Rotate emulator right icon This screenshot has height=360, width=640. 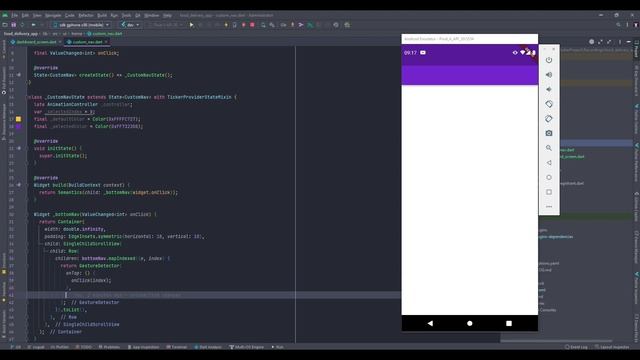[x=549, y=119]
